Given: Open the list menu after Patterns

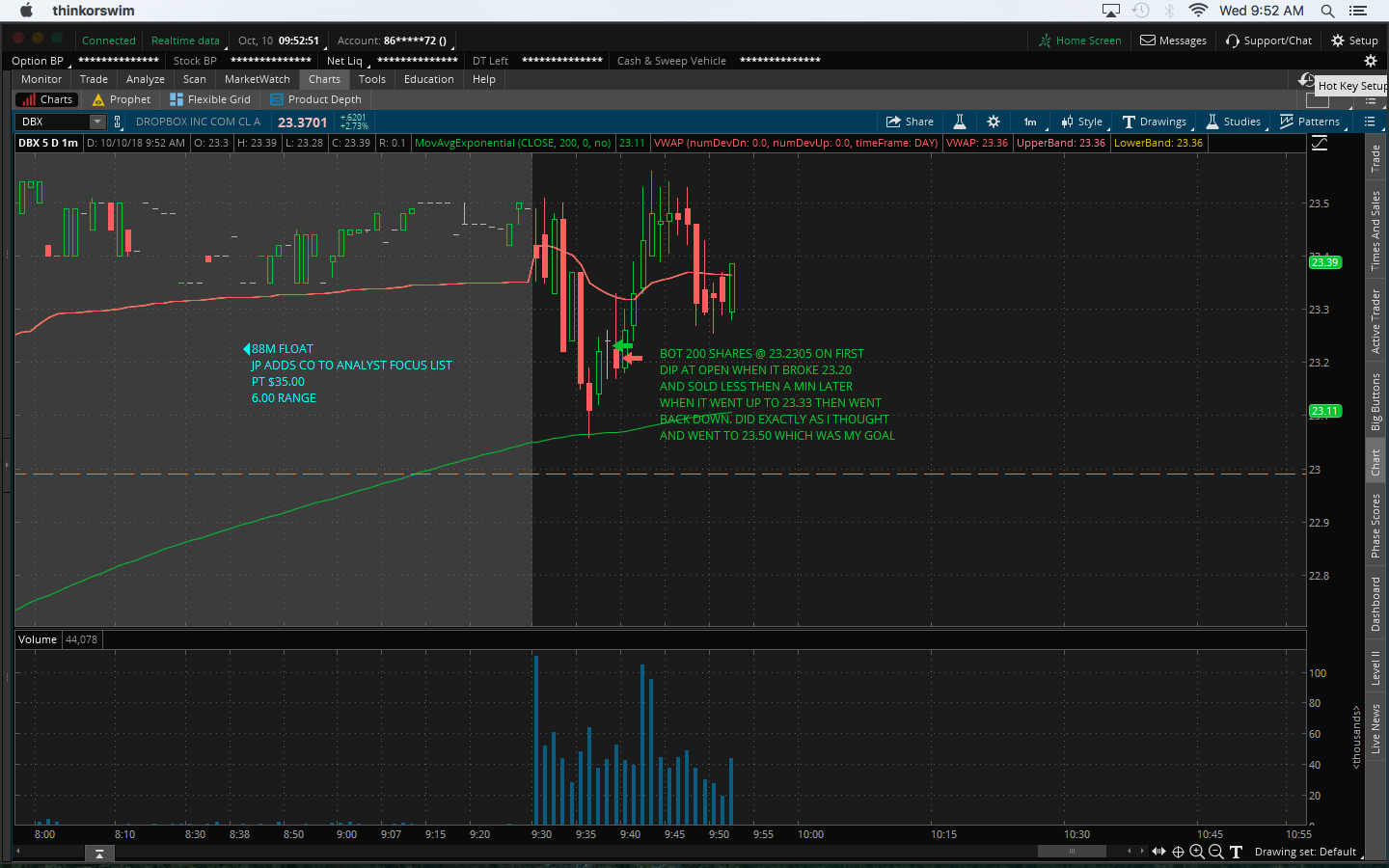Looking at the screenshot, I should click(1370, 122).
